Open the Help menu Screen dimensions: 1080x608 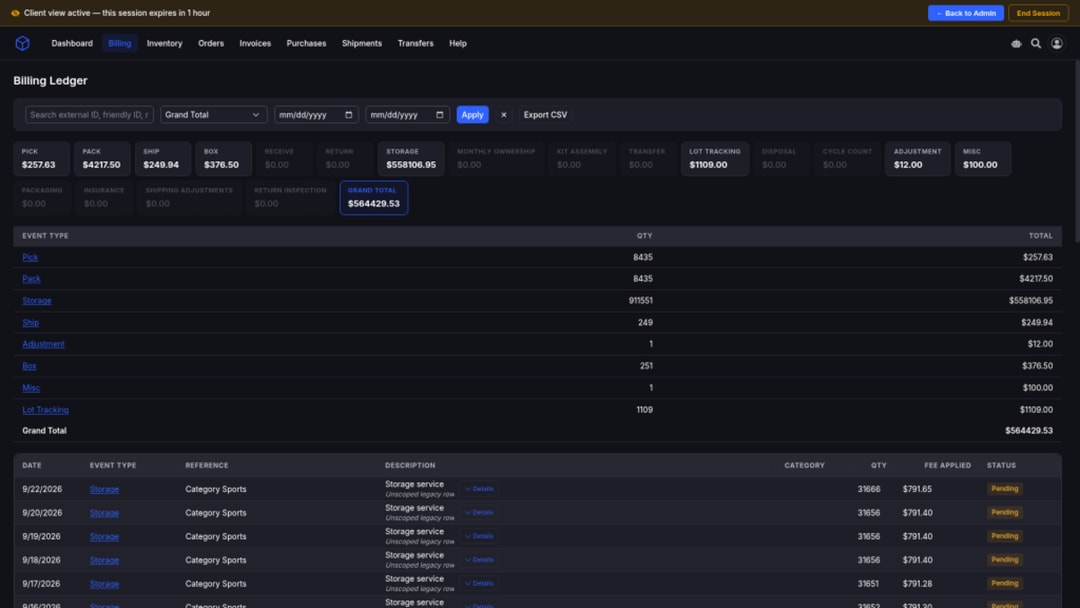tap(458, 43)
